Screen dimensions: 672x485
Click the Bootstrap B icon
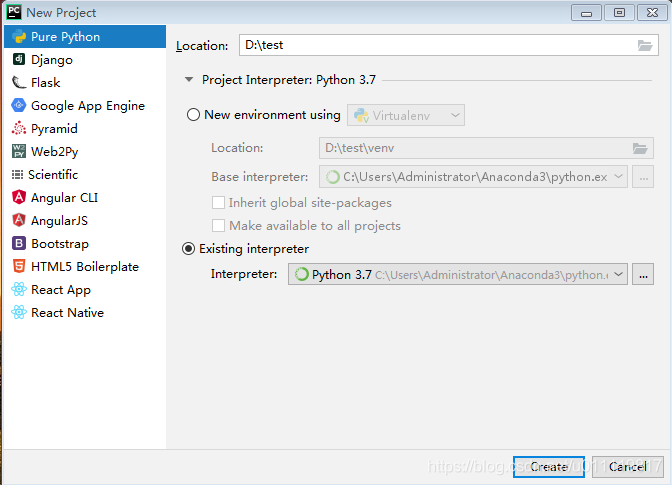tap(18, 243)
